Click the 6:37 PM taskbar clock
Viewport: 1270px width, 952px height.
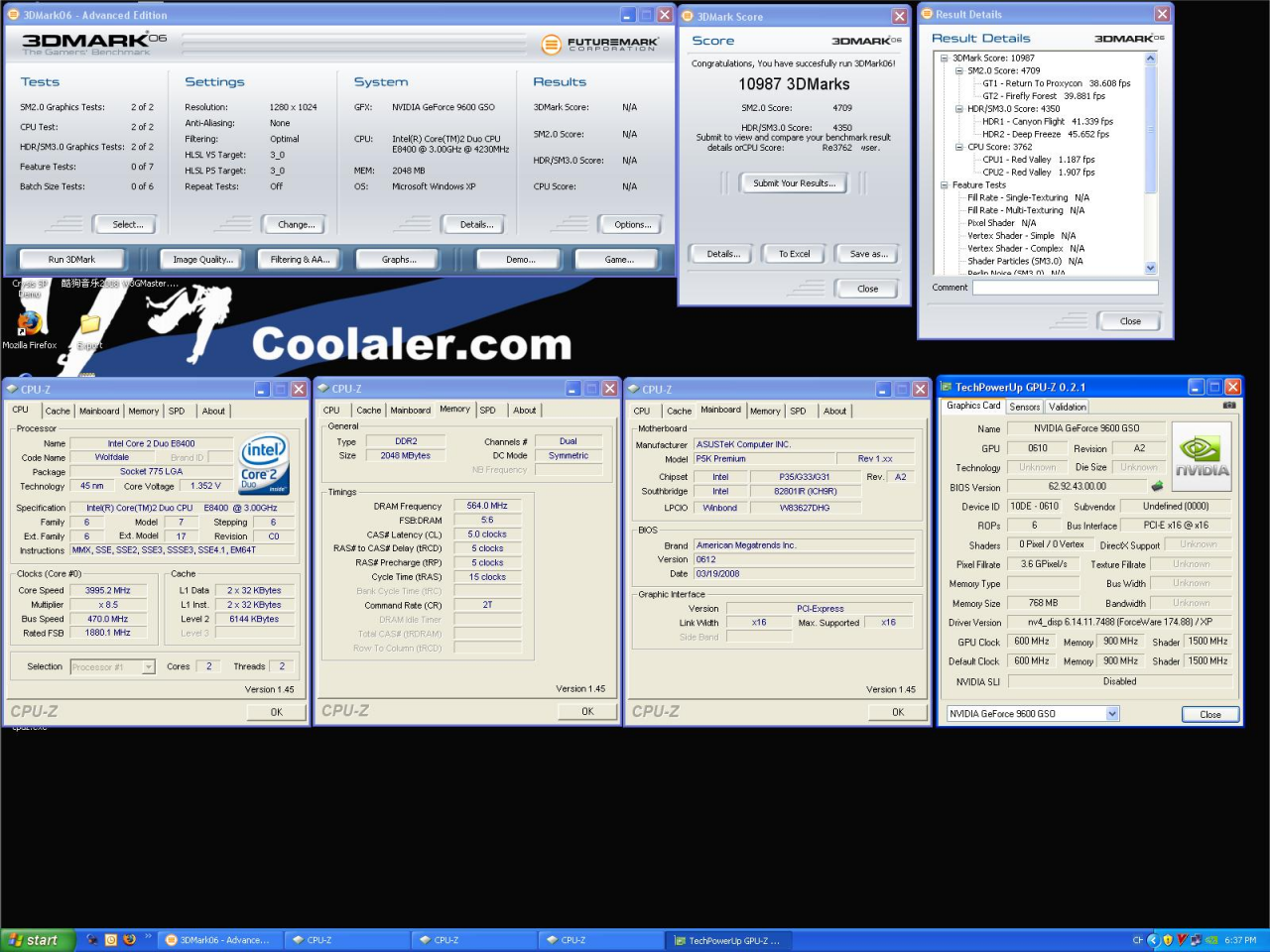coord(1240,940)
